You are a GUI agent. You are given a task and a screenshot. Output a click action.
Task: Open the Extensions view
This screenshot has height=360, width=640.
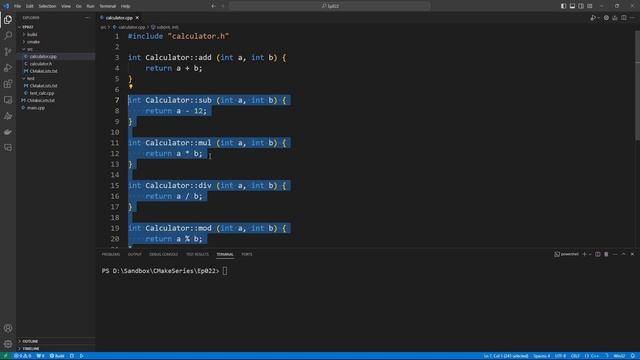click(x=8, y=84)
